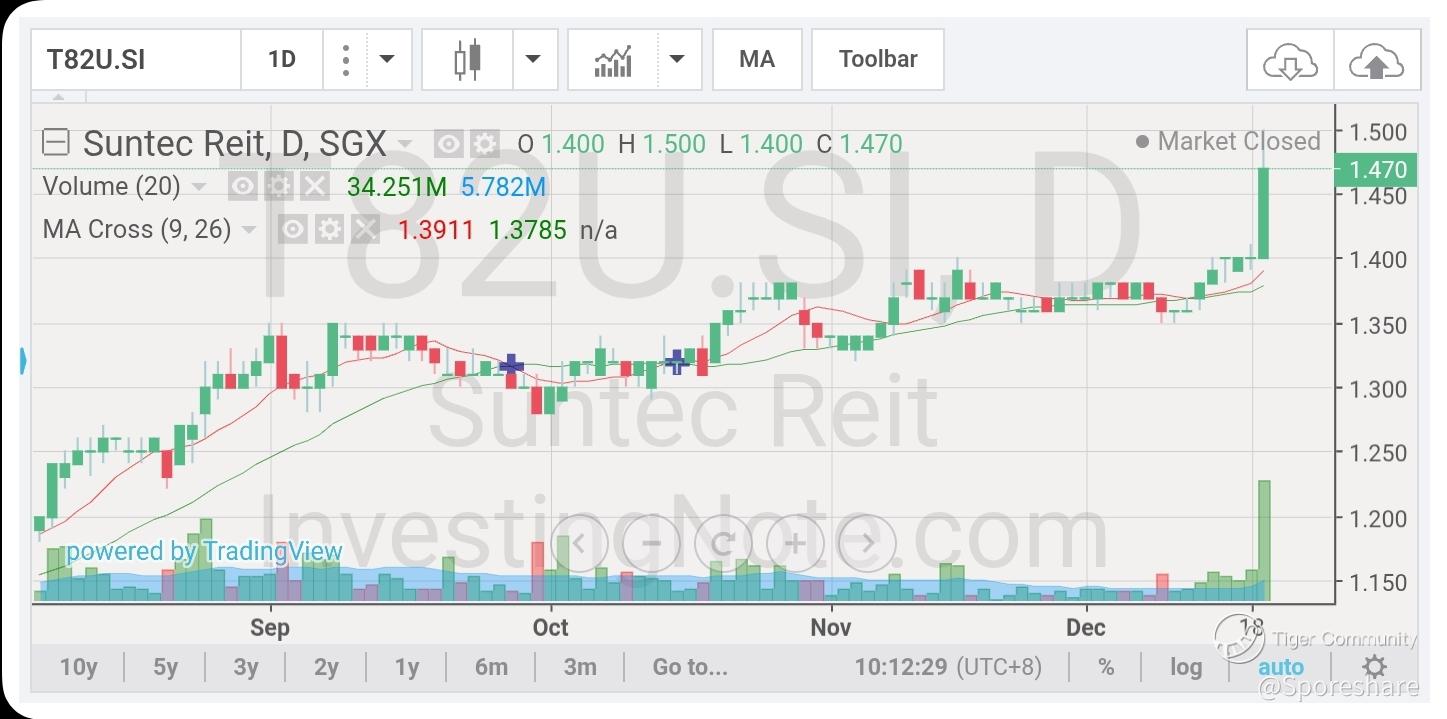Click the first blue MA cross marker
Screen dimensions: 1447x719
(511, 365)
